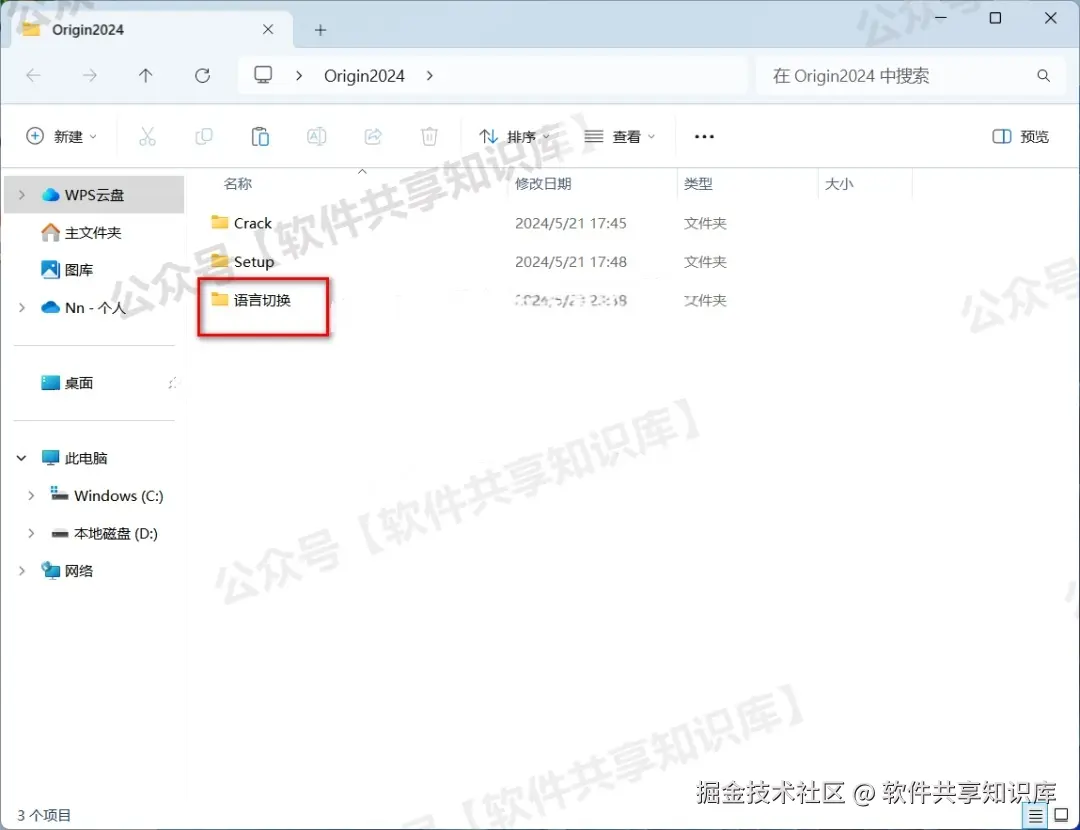The height and width of the screenshot is (830, 1080).
Task: Open the three-dot more options menu
Action: tap(704, 136)
